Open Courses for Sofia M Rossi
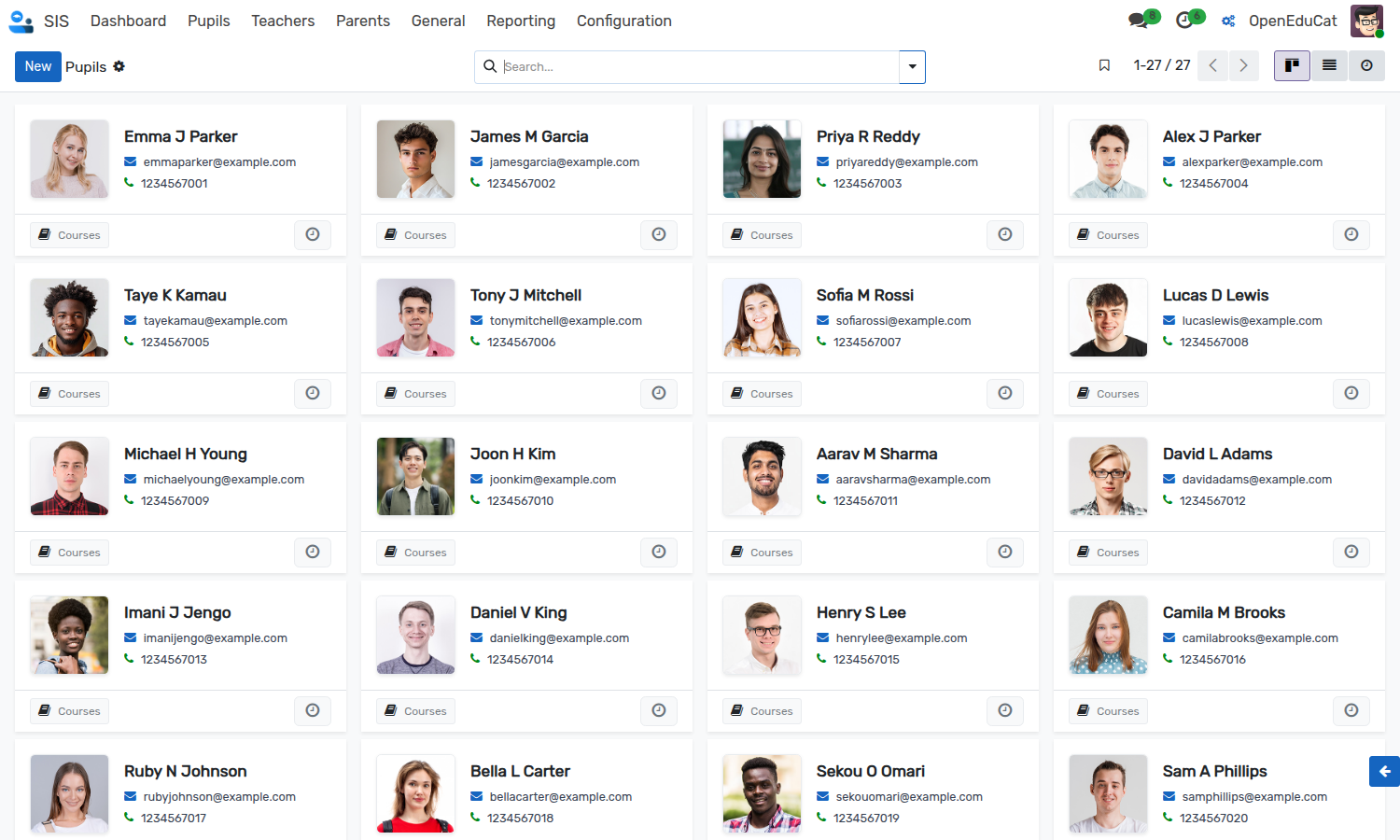Image resolution: width=1400 pixels, height=840 pixels. pos(762,394)
